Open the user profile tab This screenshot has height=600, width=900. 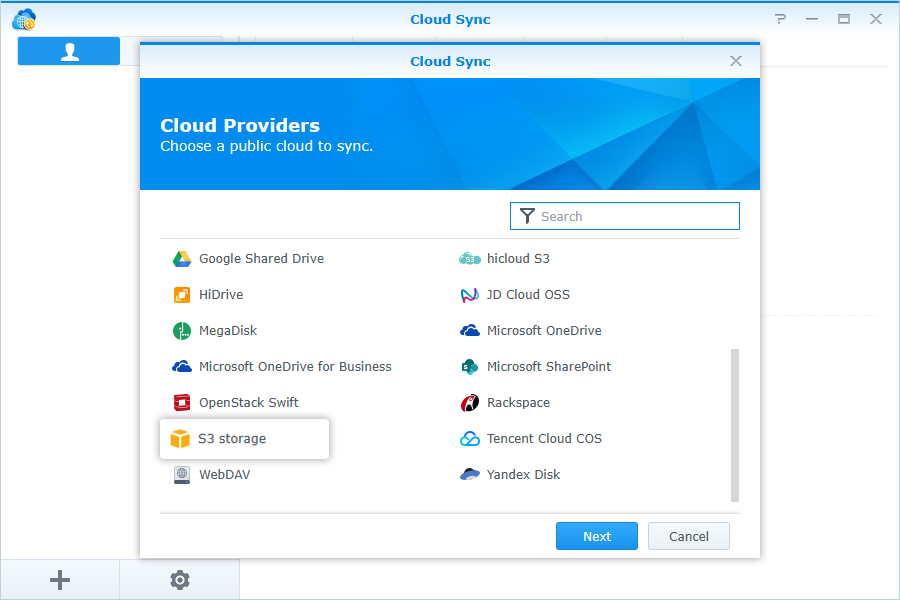tap(69, 51)
